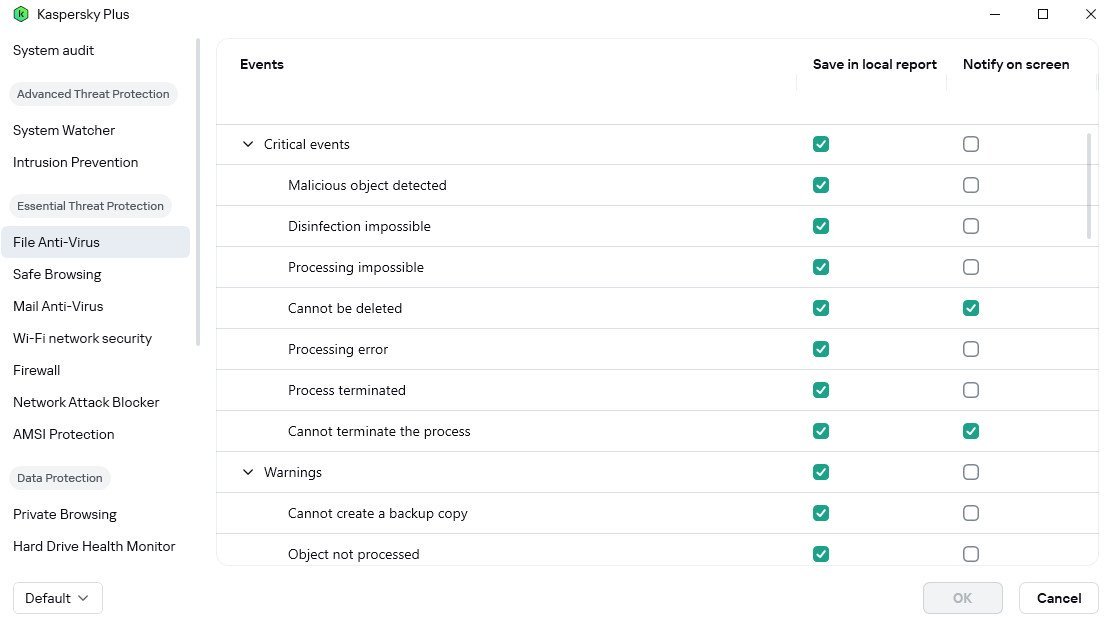This screenshot has height=627, width=1106.
Task: Select the Cannot be deleted row label
Action: 345,308
